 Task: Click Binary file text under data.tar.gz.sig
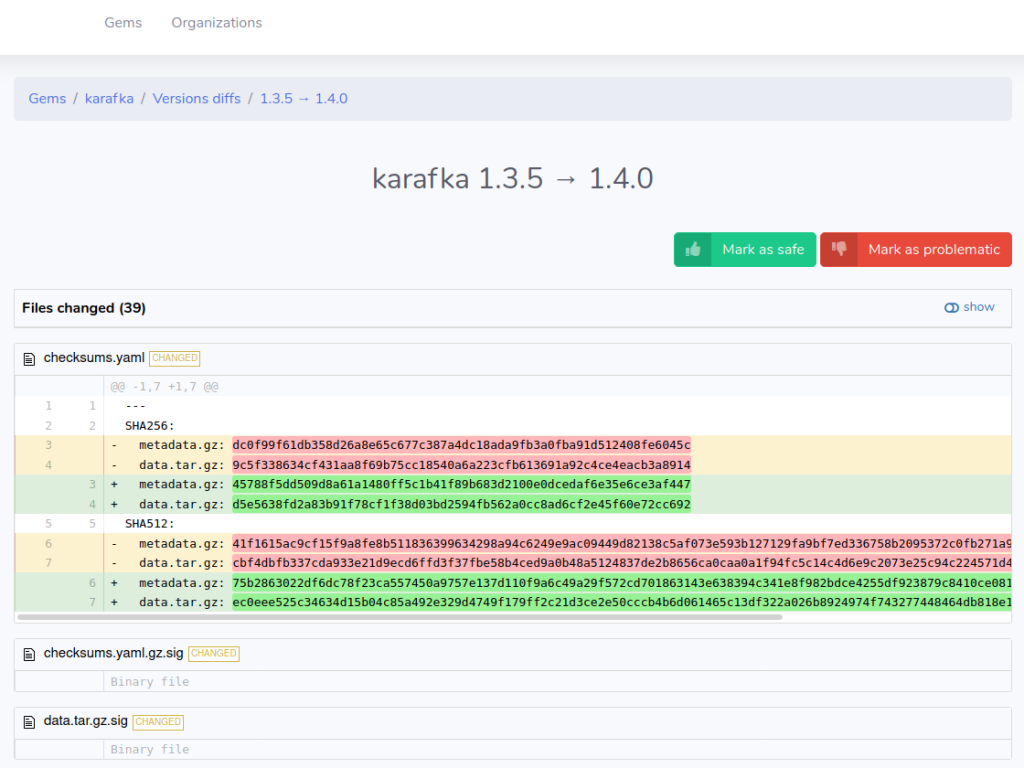(x=150, y=750)
